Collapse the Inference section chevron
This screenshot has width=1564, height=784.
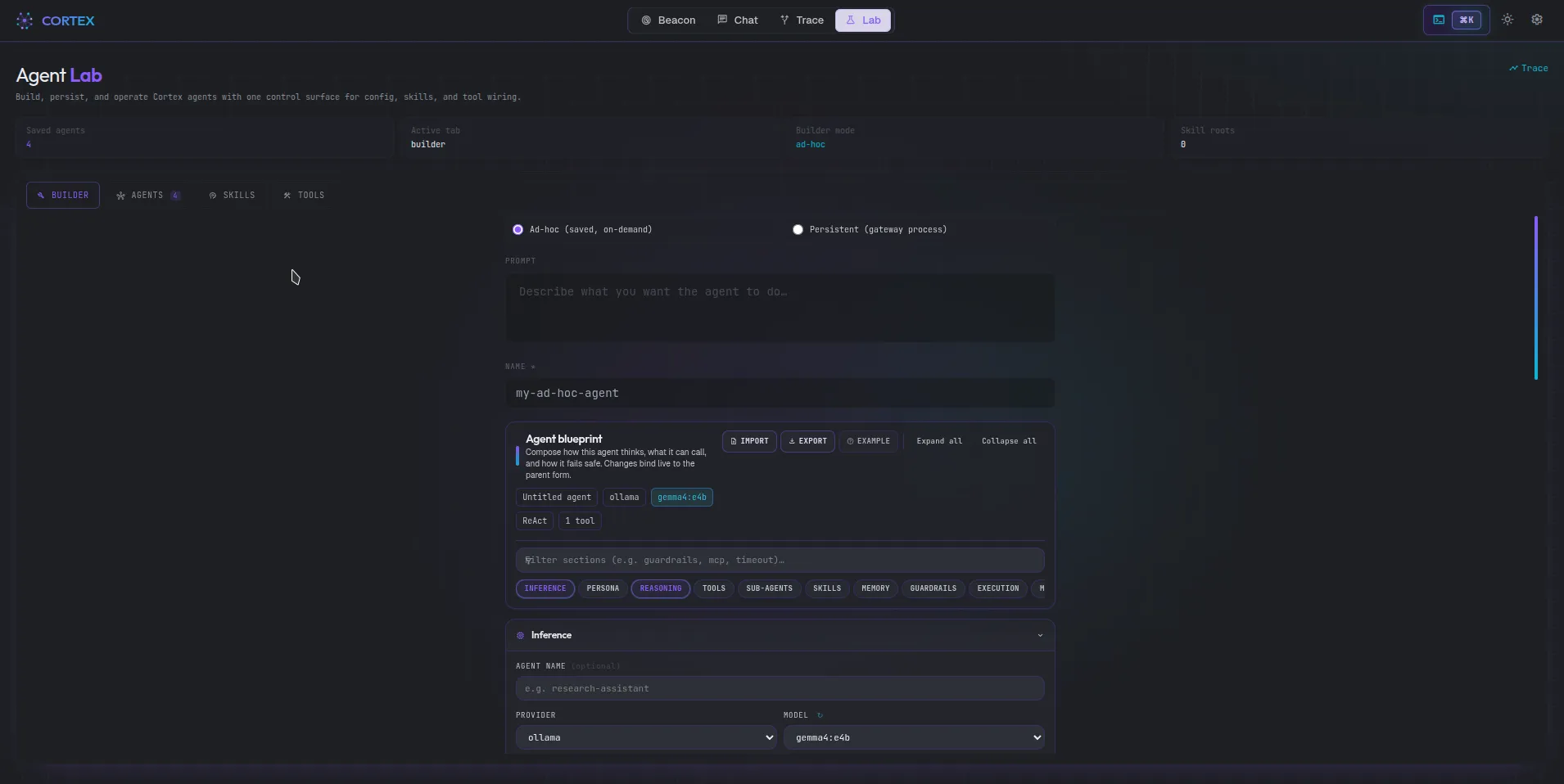click(x=1040, y=635)
